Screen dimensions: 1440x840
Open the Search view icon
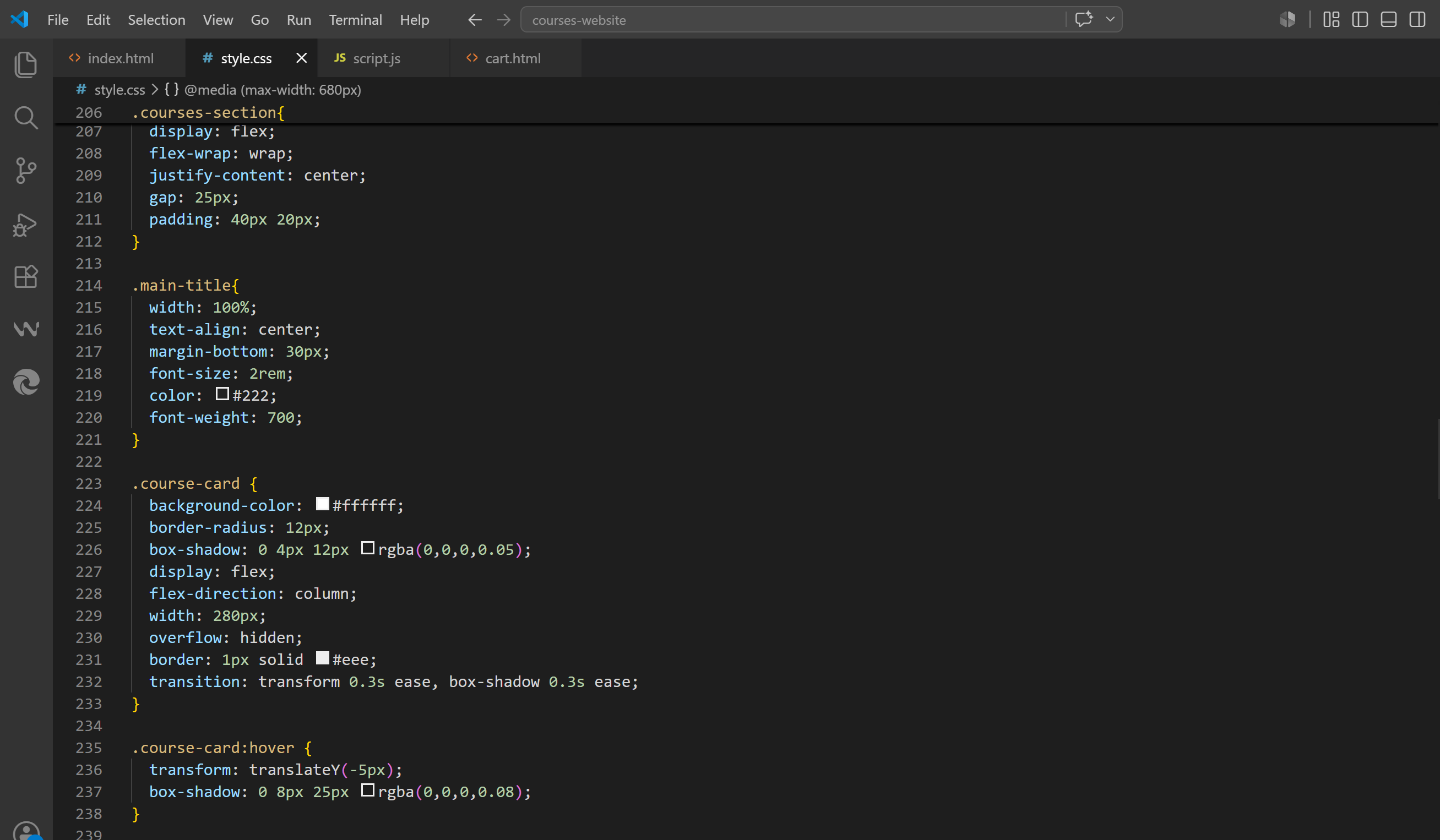26,117
